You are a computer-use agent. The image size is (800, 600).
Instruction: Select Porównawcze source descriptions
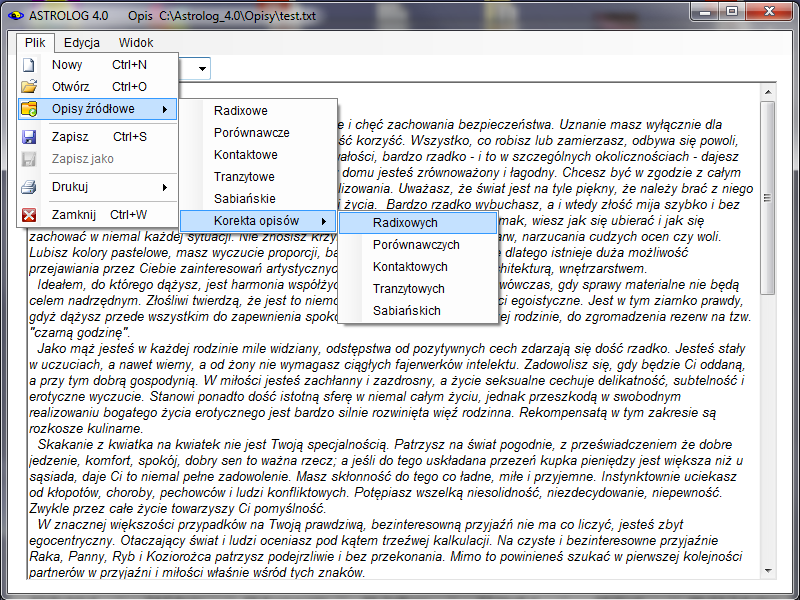click(259, 133)
